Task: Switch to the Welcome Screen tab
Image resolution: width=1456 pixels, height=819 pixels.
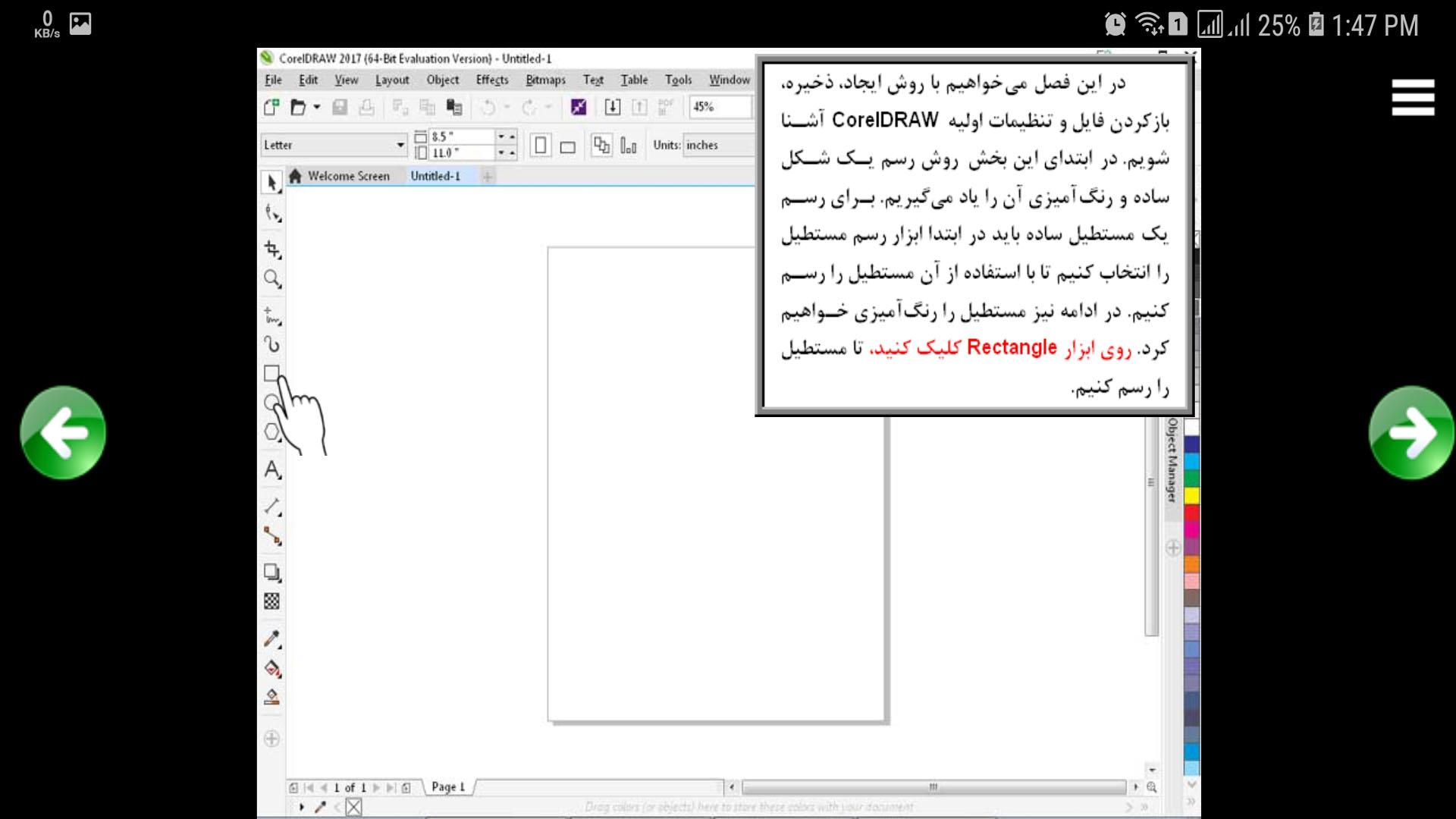Action: point(340,176)
